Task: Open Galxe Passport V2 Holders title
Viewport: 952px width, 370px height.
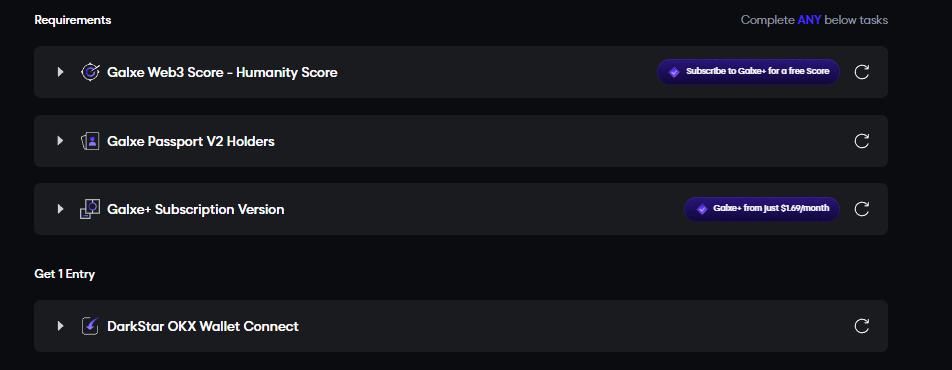Action: click(191, 142)
